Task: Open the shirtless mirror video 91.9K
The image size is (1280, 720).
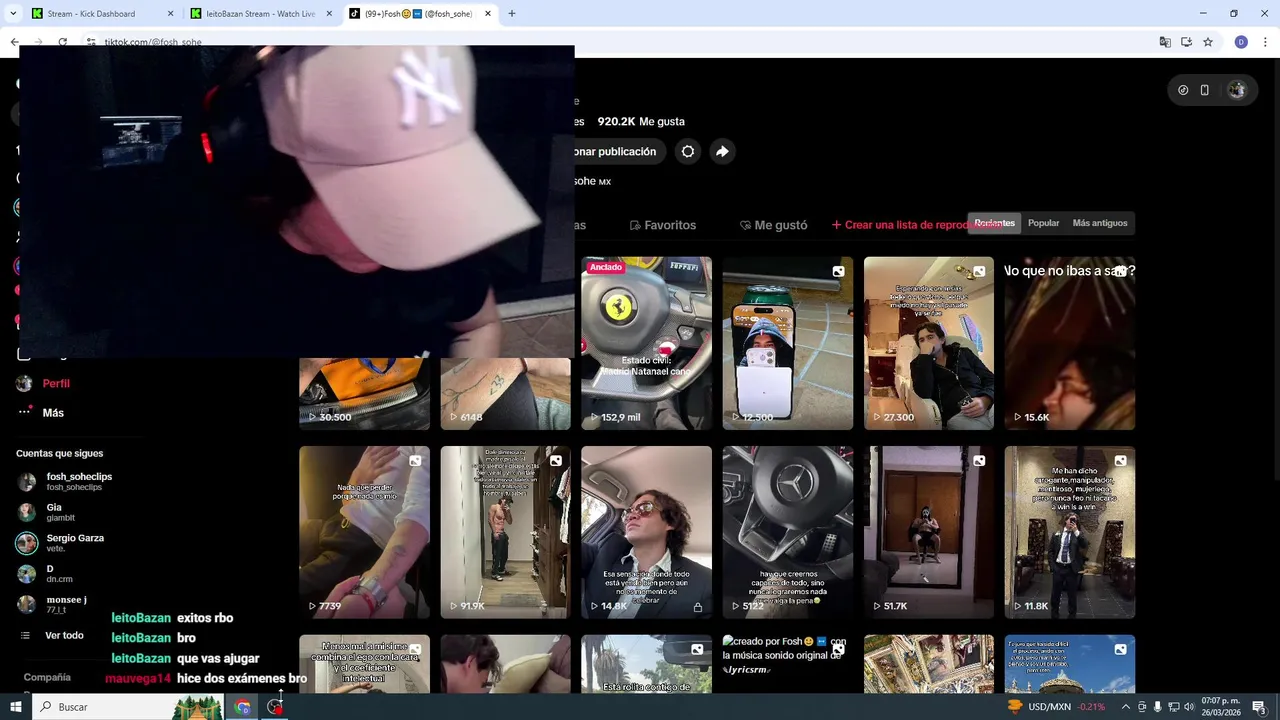Action: pos(505,532)
